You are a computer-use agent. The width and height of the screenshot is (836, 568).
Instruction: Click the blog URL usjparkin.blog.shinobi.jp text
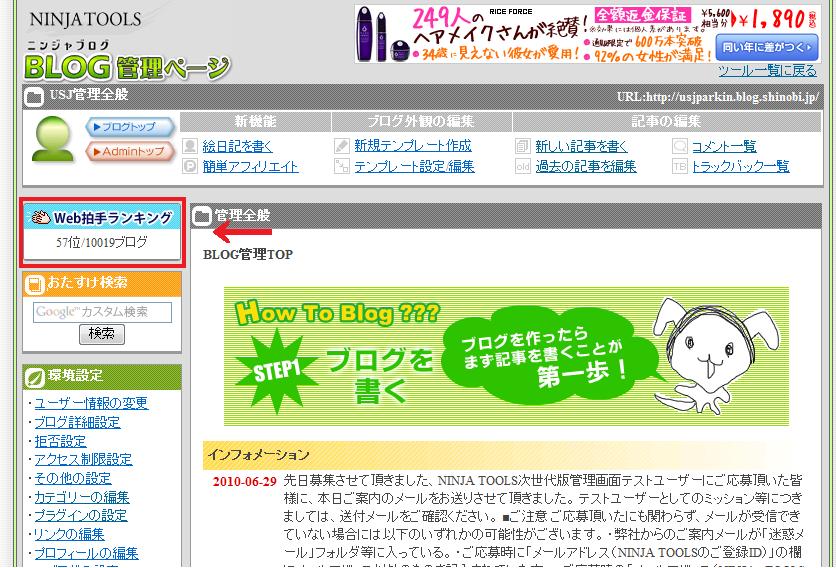718,97
